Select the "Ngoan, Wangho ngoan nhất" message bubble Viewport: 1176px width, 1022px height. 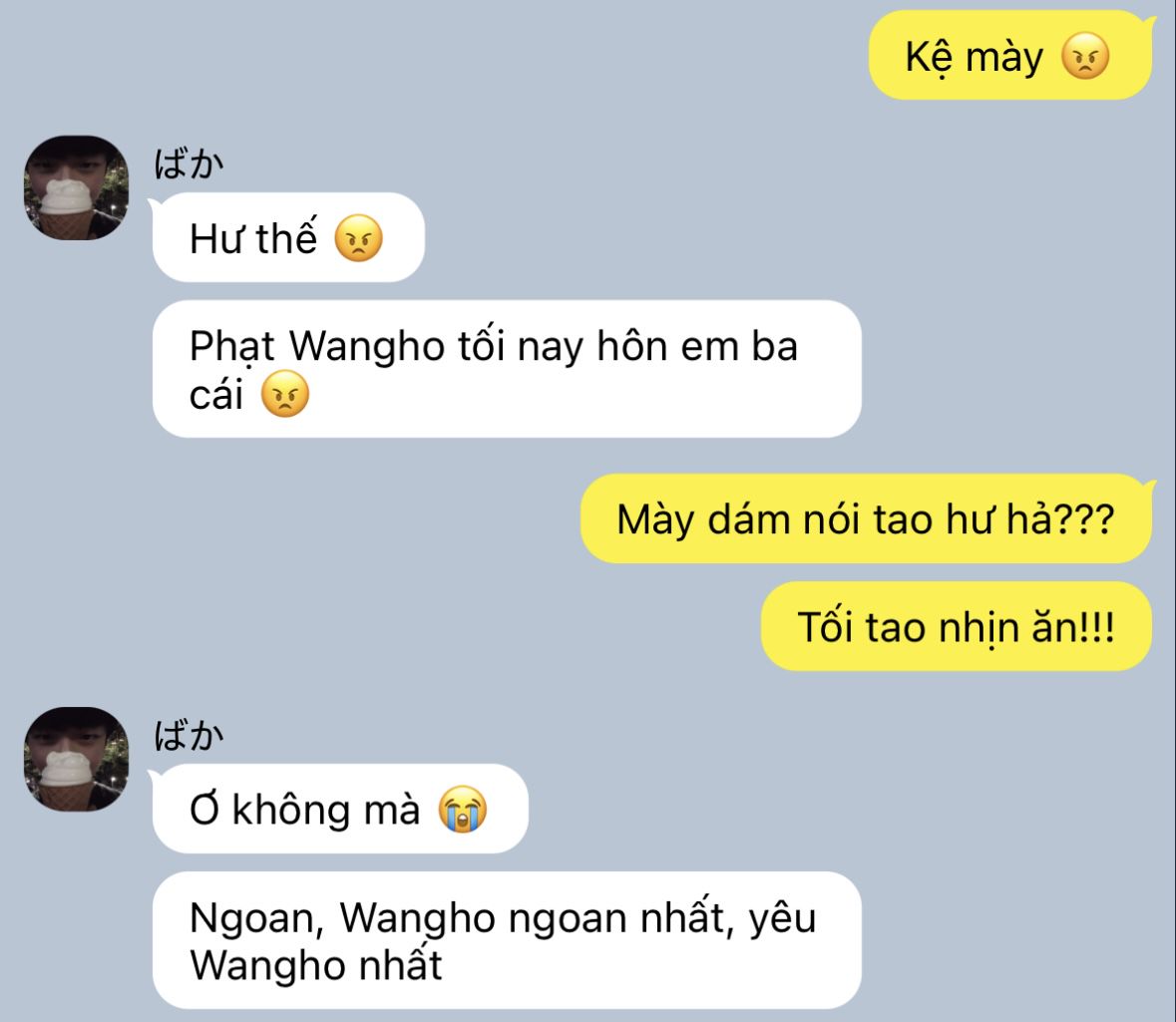[507, 940]
